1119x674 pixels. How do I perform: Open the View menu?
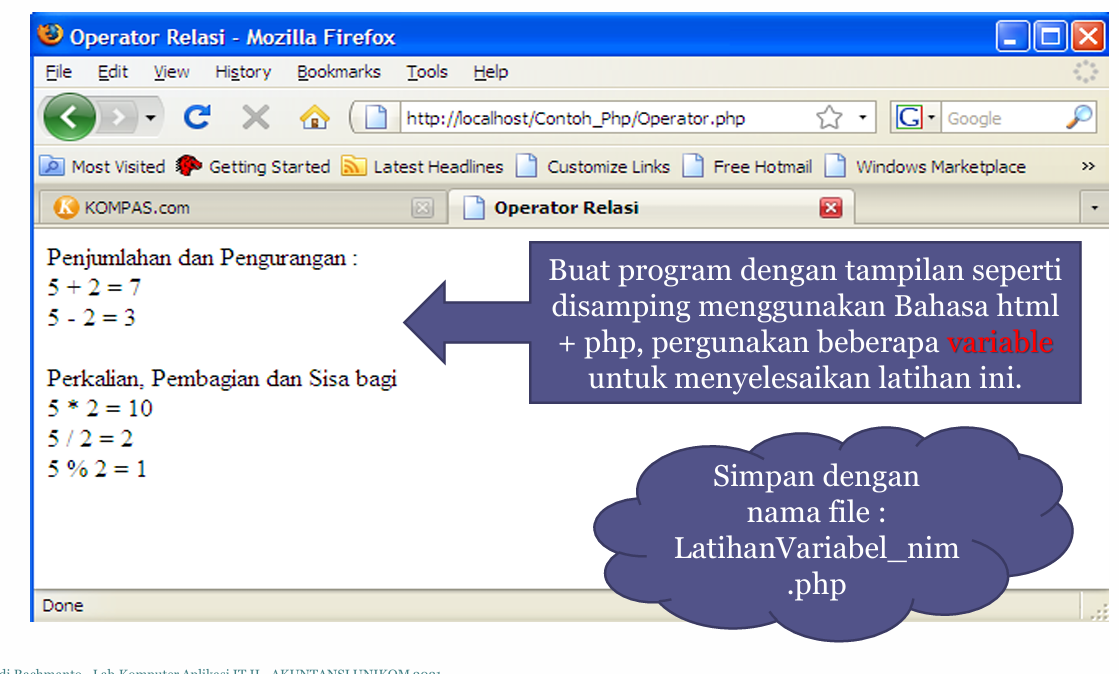[171, 72]
